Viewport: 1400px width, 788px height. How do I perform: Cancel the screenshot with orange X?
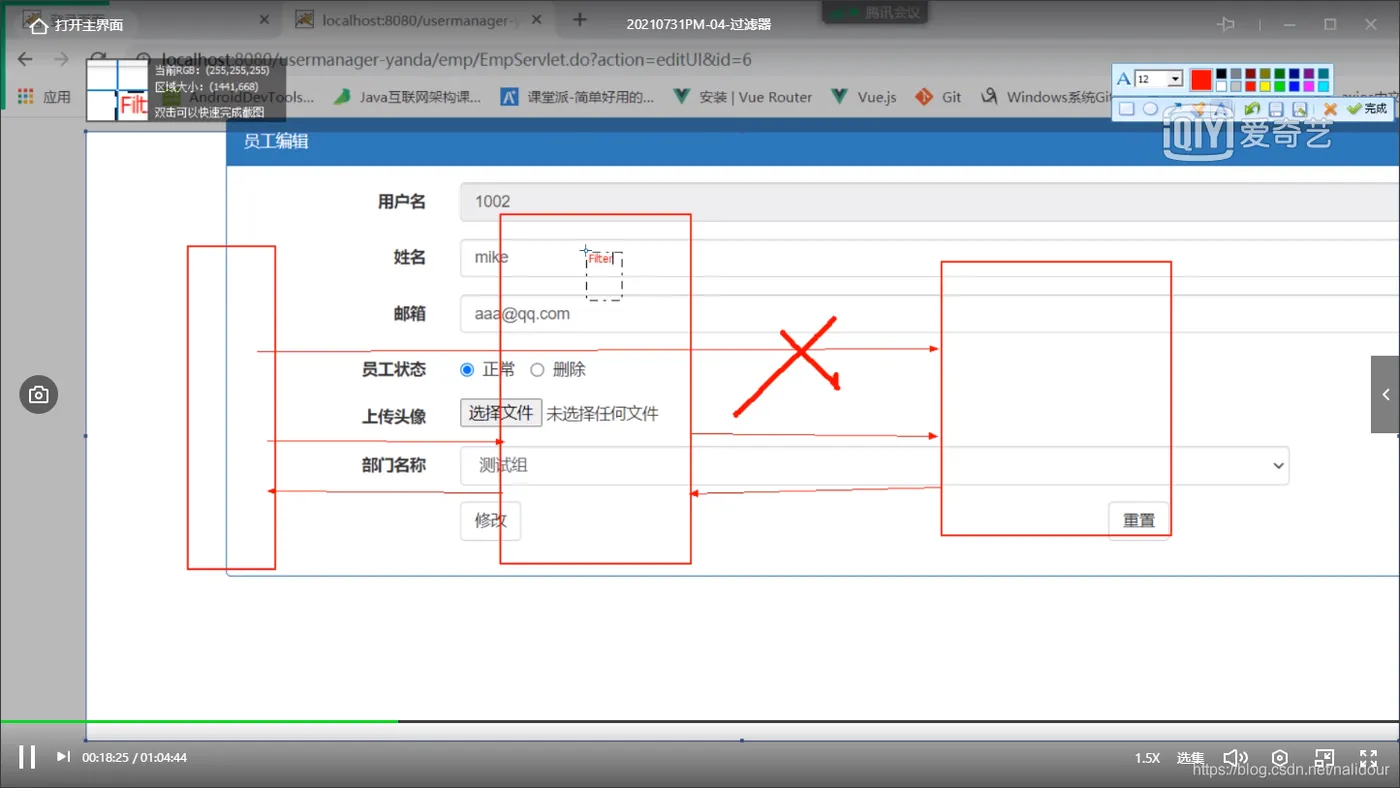[1330, 109]
